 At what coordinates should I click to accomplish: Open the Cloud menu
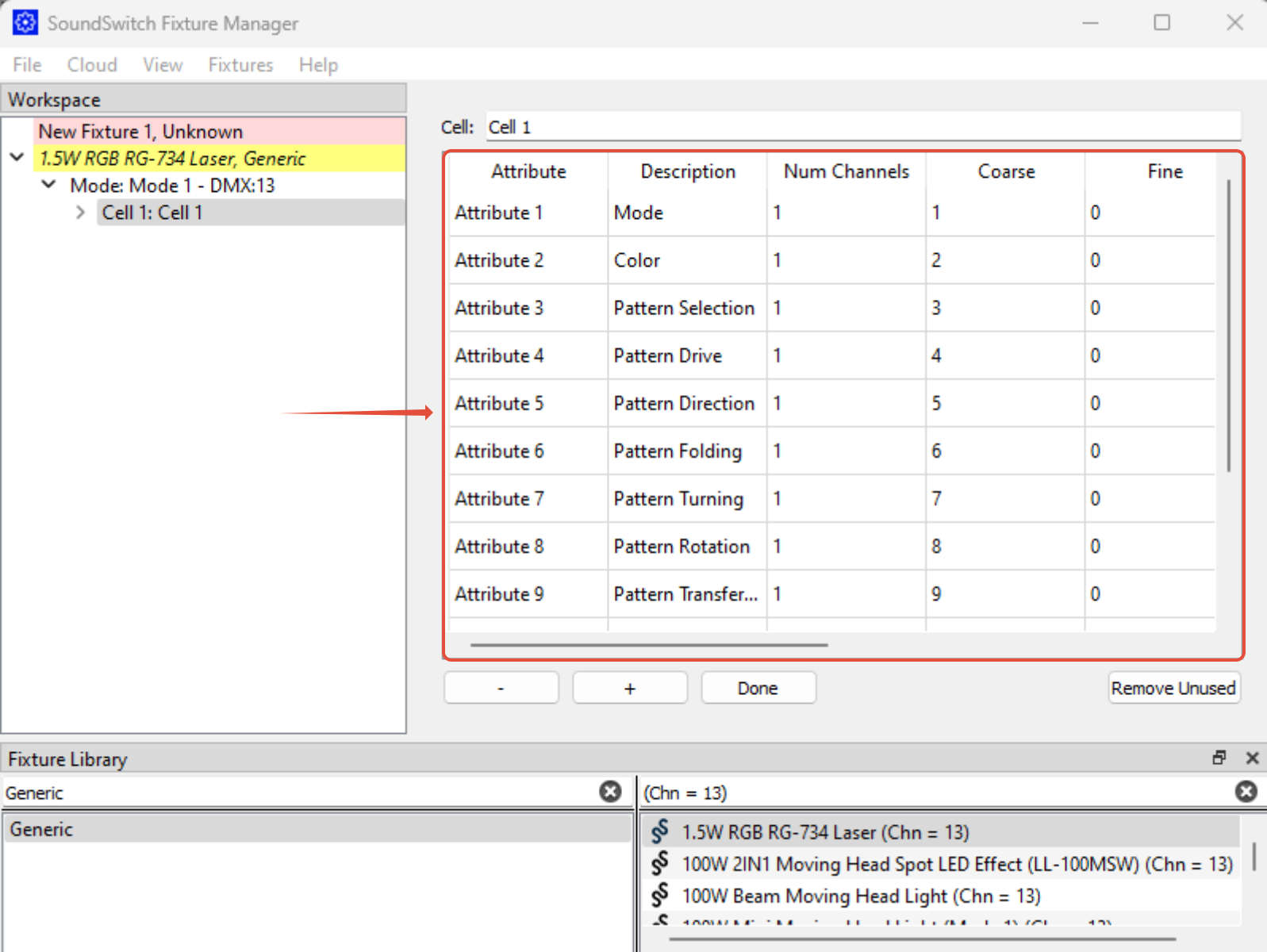(x=92, y=64)
